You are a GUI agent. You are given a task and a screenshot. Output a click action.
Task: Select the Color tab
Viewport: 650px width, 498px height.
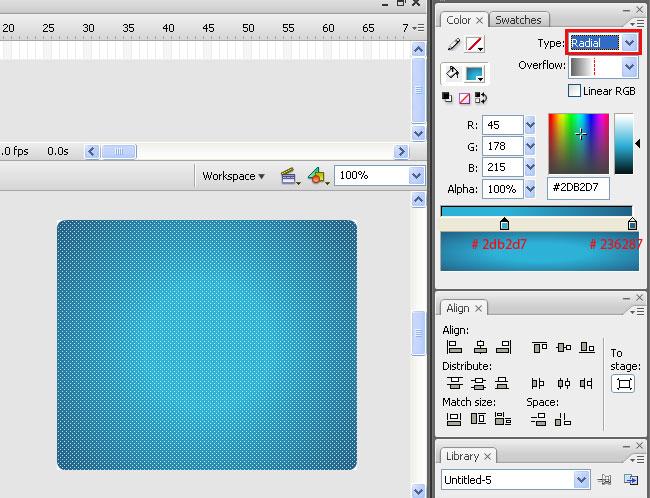[458, 20]
